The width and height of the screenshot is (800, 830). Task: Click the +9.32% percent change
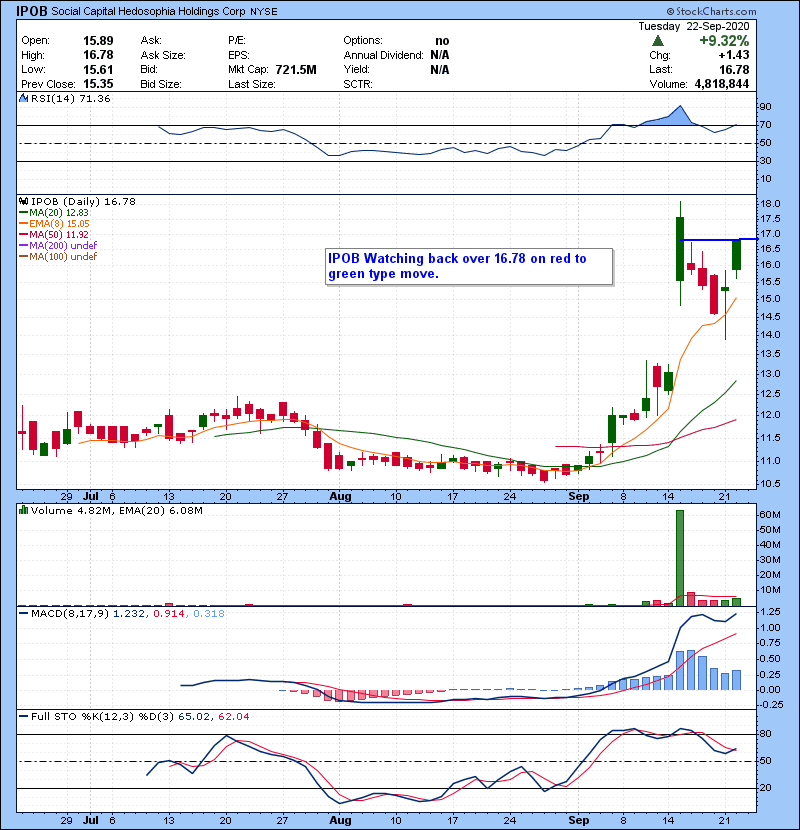point(724,41)
